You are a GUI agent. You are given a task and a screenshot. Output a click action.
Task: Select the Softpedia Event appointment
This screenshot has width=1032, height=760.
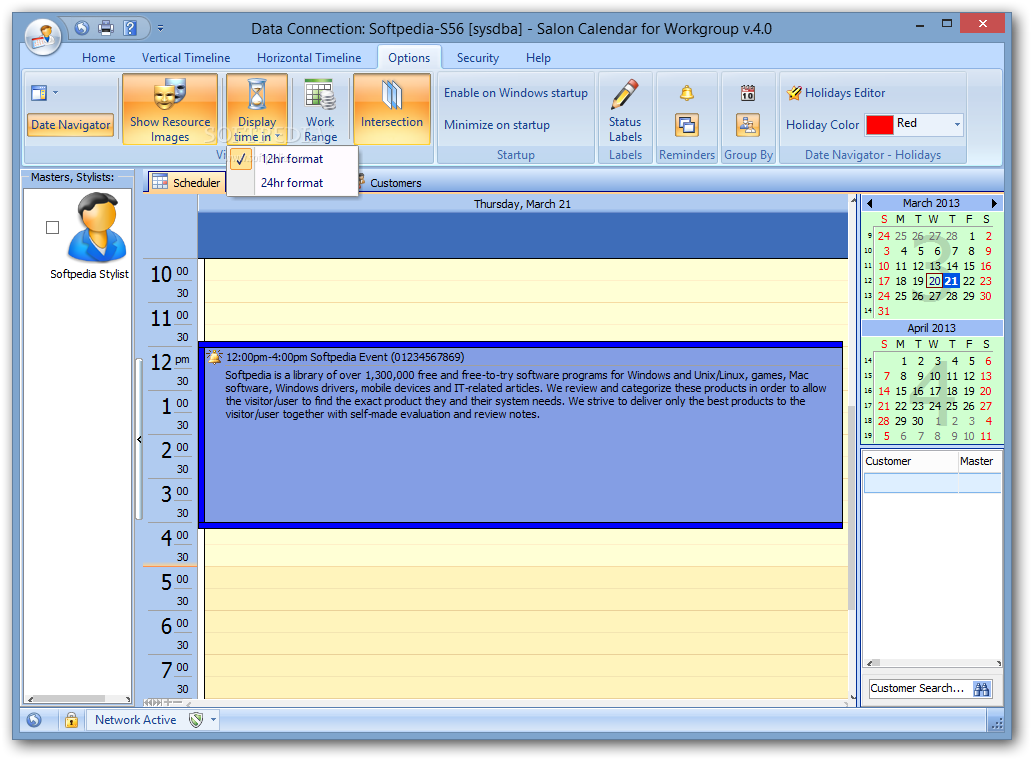[x=523, y=434]
